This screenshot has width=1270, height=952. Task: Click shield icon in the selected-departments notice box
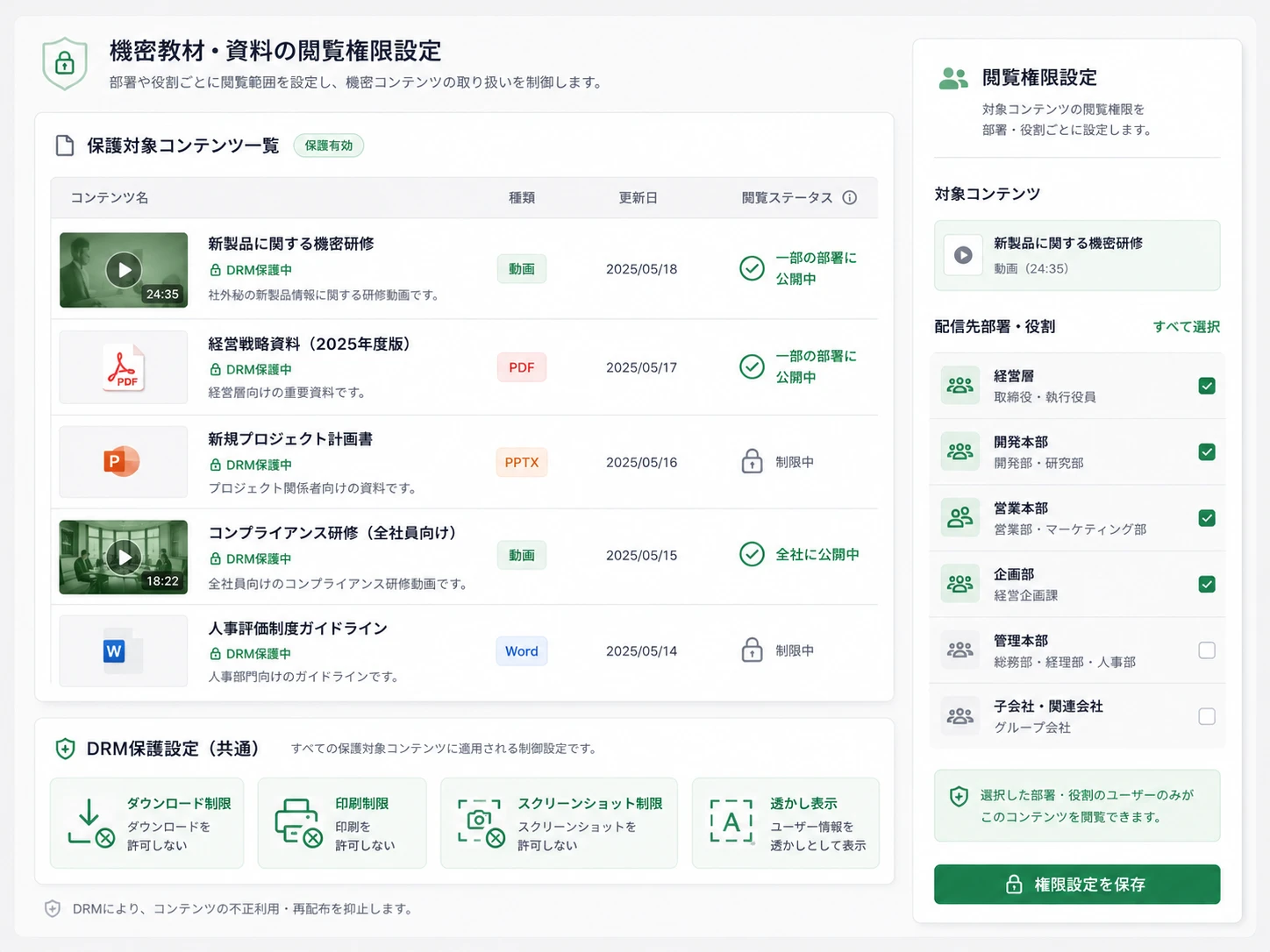[x=959, y=796]
